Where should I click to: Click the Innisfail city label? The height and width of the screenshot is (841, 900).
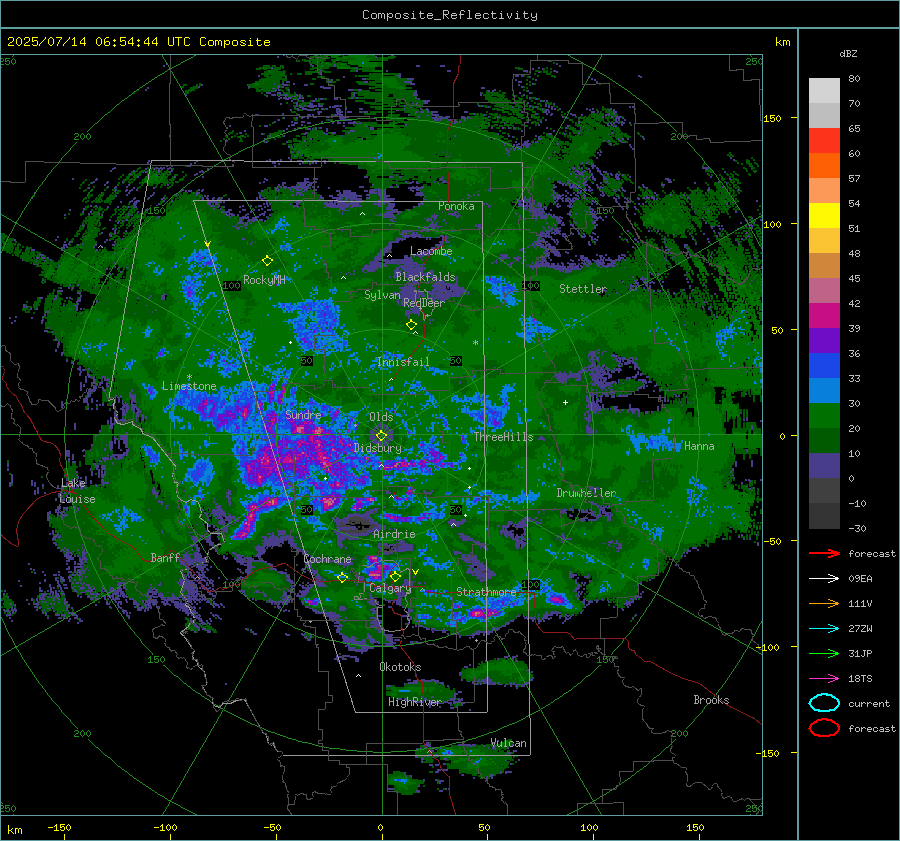403,362
